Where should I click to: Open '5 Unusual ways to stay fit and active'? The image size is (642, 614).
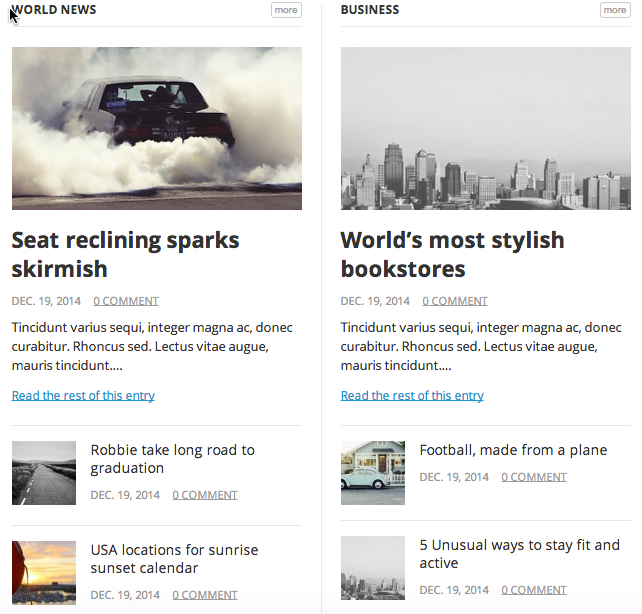click(x=520, y=554)
